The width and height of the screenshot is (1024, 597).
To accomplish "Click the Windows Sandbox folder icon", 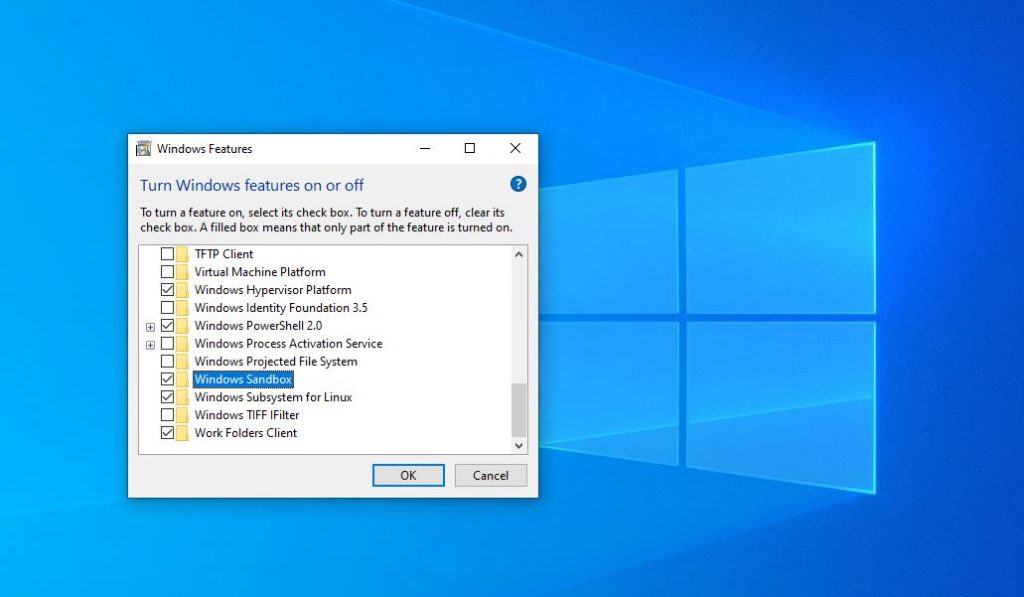I will [x=182, y=379].
